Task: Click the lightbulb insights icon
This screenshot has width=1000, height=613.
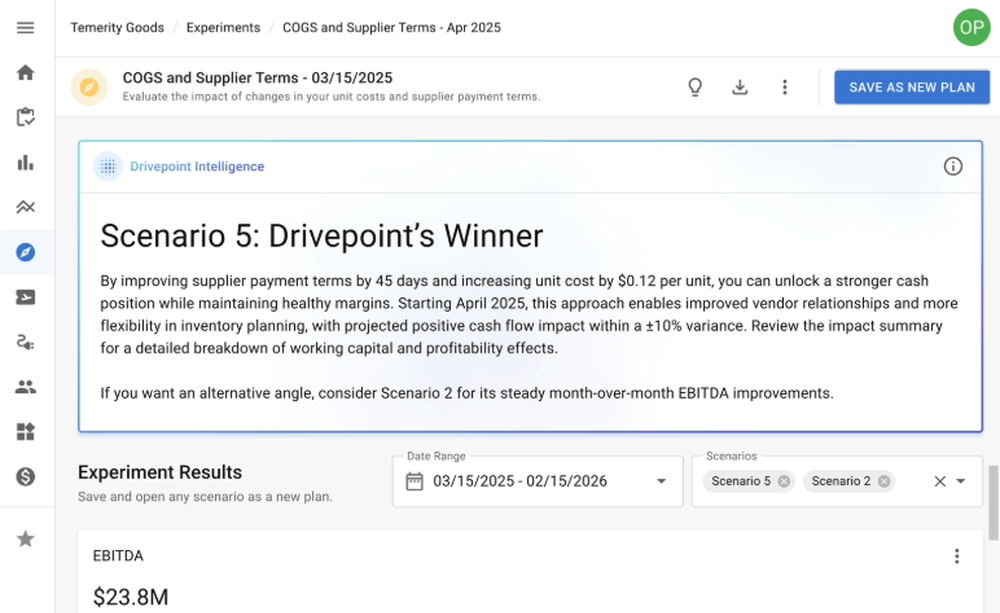Action: coord(695,87)
